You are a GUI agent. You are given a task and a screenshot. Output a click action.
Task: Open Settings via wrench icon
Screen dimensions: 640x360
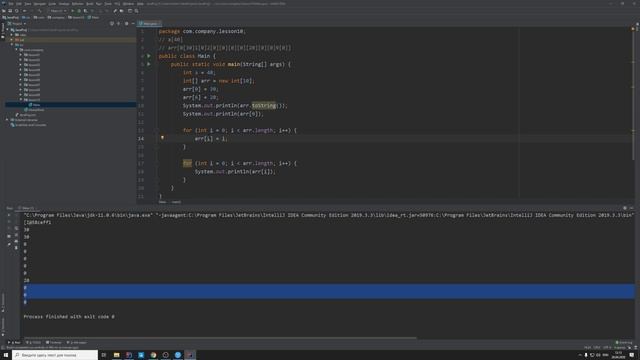point(115,11)
